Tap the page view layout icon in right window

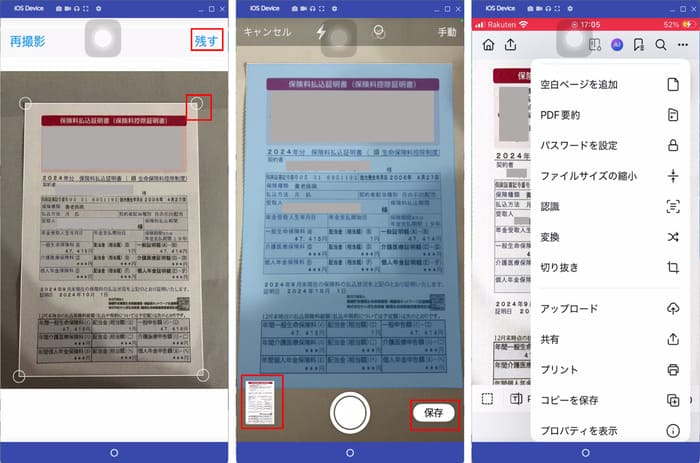tap(595, 45)
